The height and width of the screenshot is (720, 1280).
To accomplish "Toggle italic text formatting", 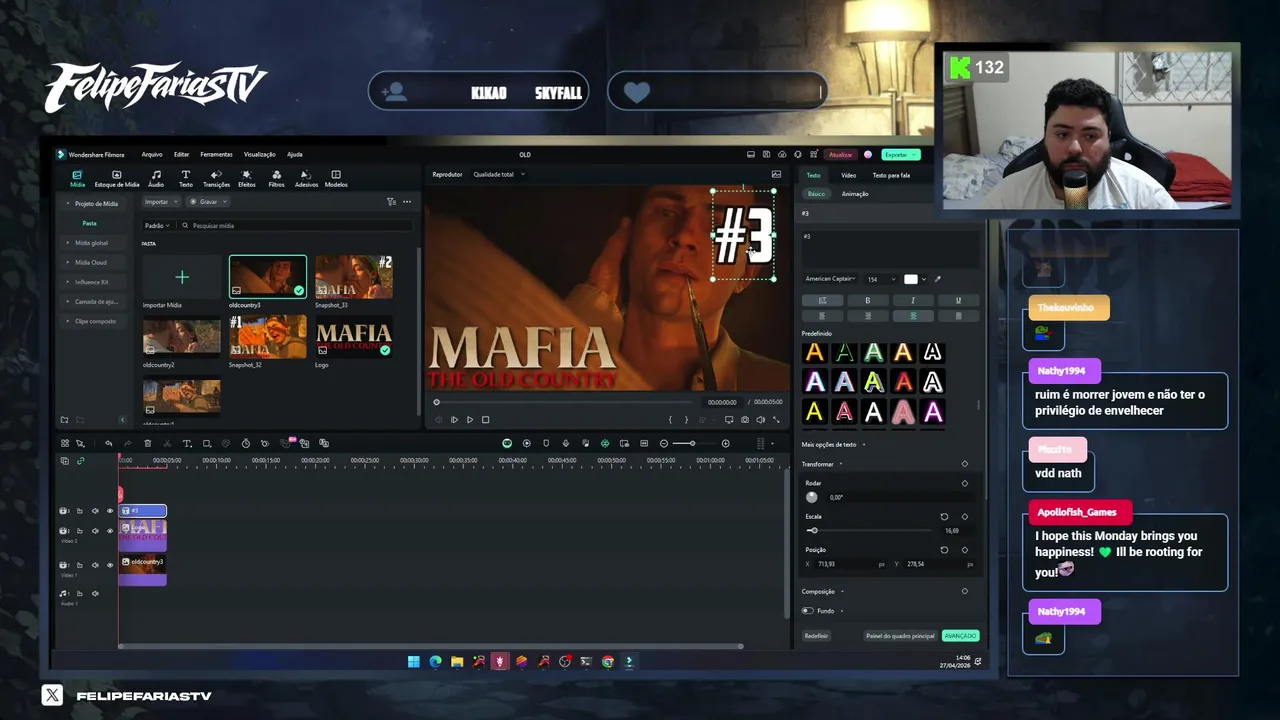I will tap(912, 300).
